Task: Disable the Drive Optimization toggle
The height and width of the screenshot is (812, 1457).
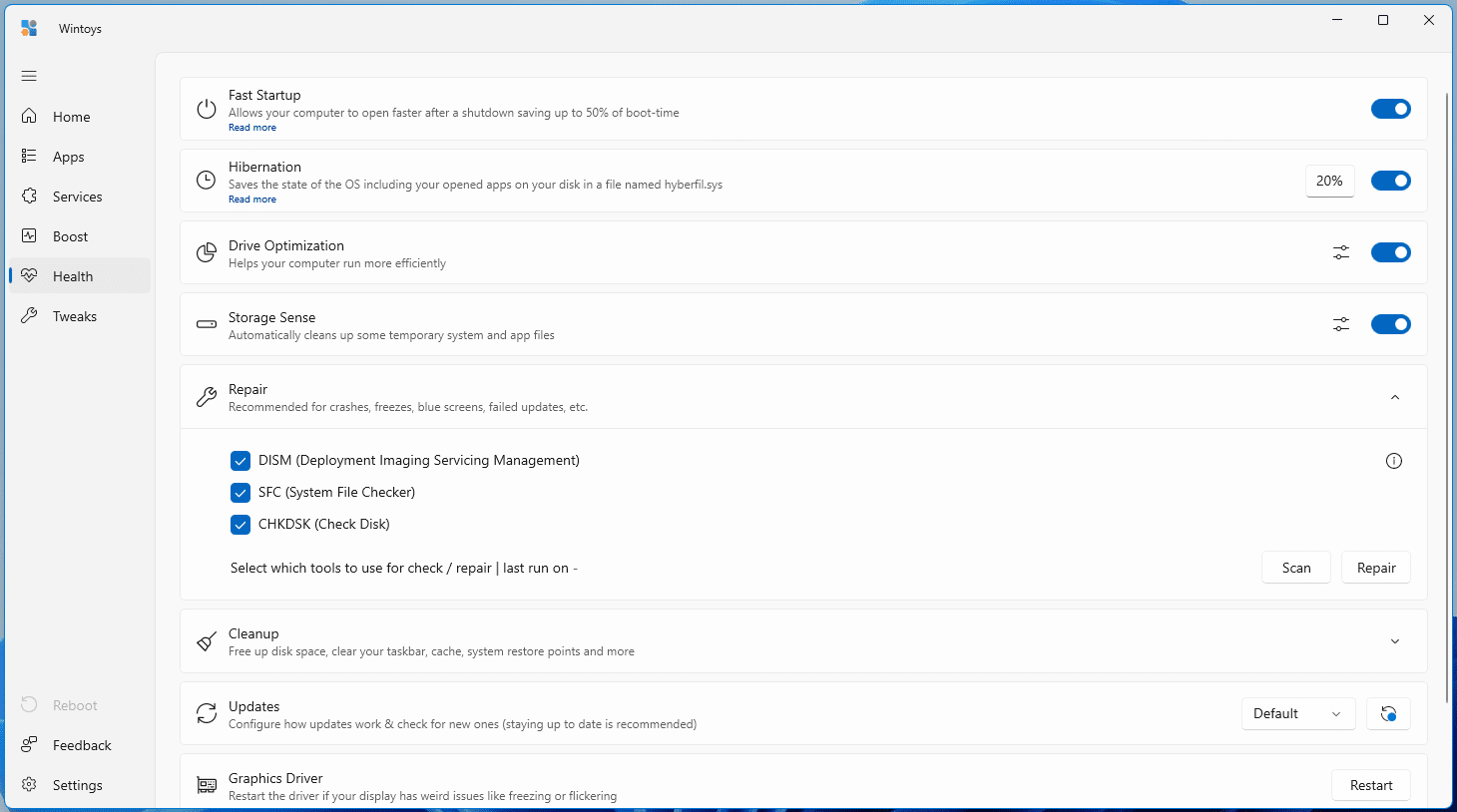Action: [x=1391, y=252]
